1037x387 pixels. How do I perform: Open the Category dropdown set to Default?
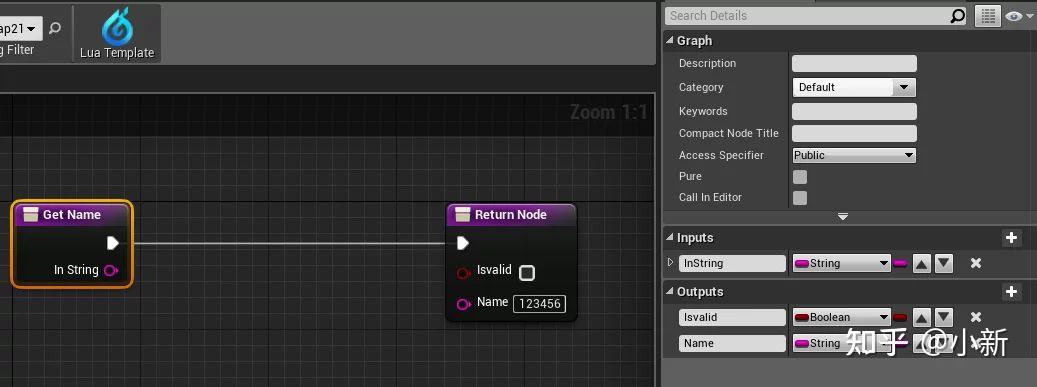pyautogui.click(x=854, y=87)
